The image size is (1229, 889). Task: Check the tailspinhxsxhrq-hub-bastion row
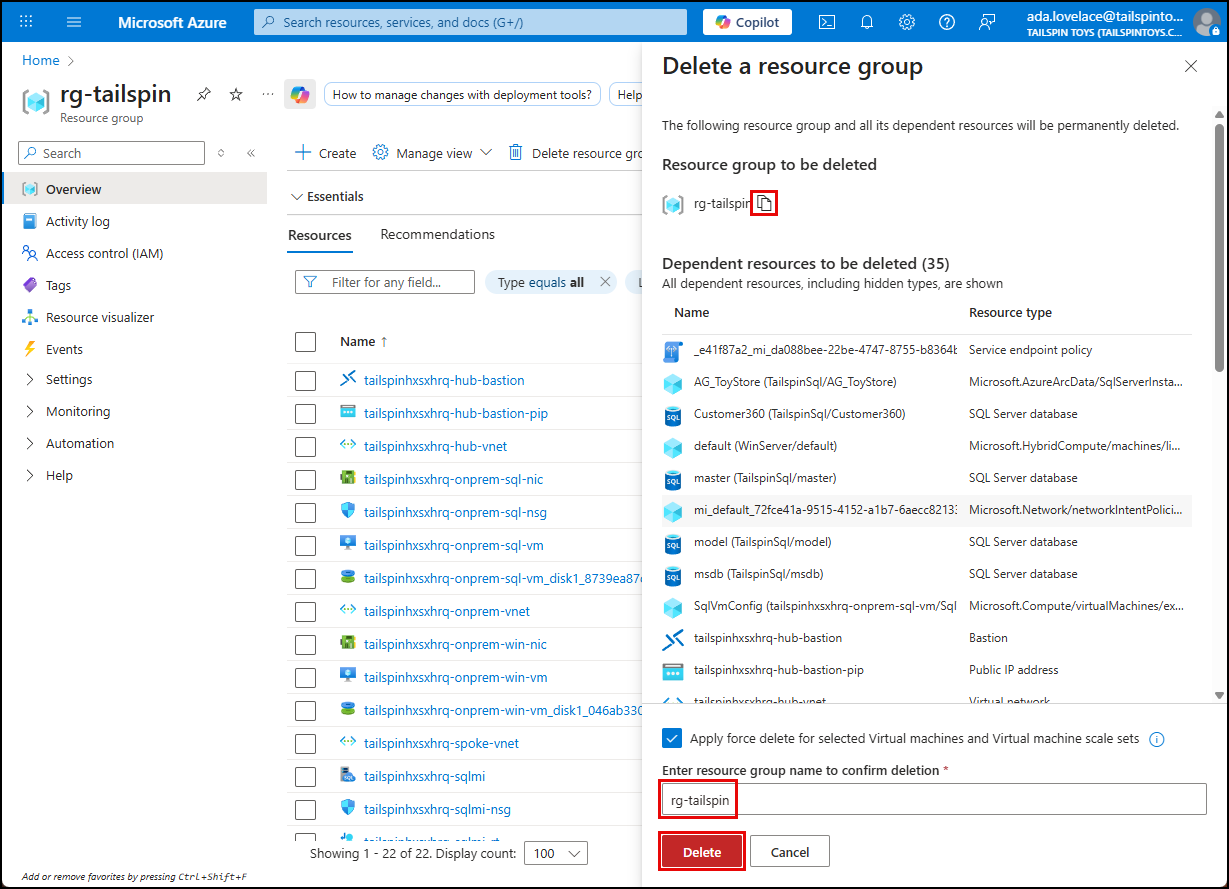[305, 380]
